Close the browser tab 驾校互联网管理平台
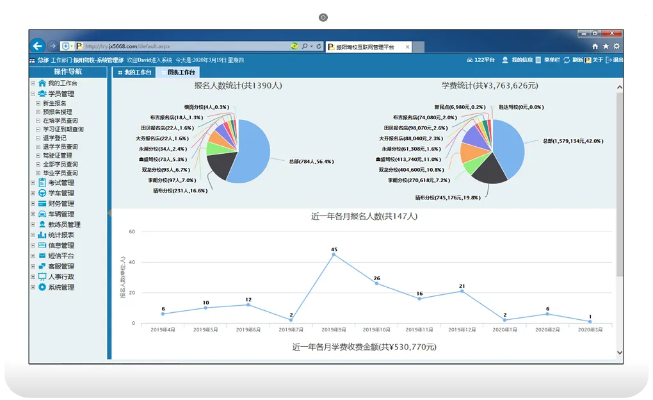The height and width of the screenshot is (400, 653). pos(407,47)
